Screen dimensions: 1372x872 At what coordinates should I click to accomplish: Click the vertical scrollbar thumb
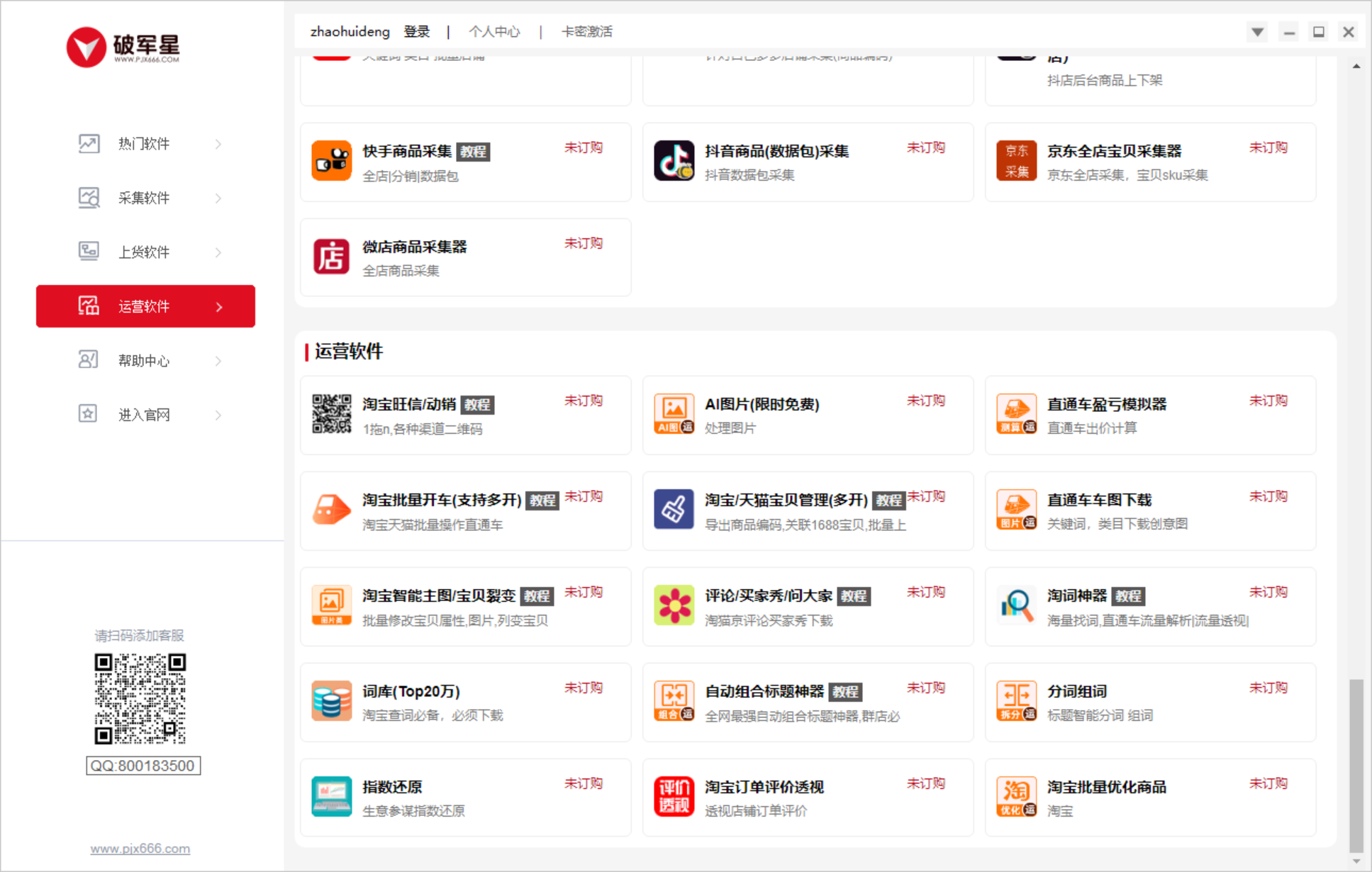(x=1356, y=766)
